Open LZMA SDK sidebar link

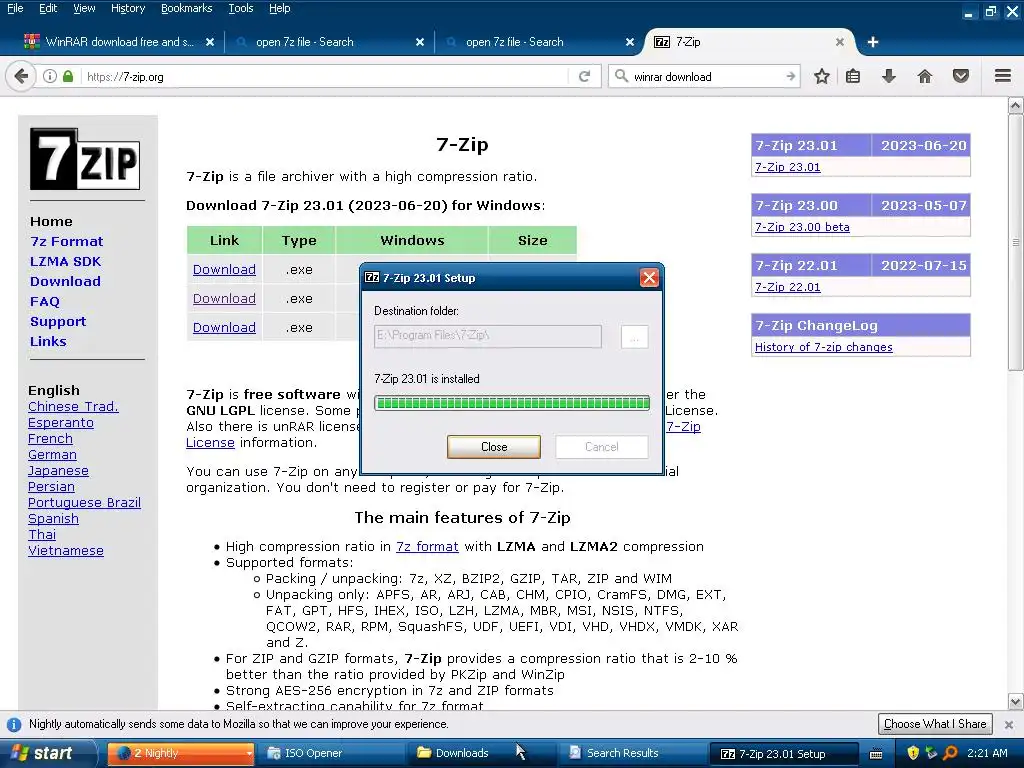pyautogui.click(x=65, y=261)
